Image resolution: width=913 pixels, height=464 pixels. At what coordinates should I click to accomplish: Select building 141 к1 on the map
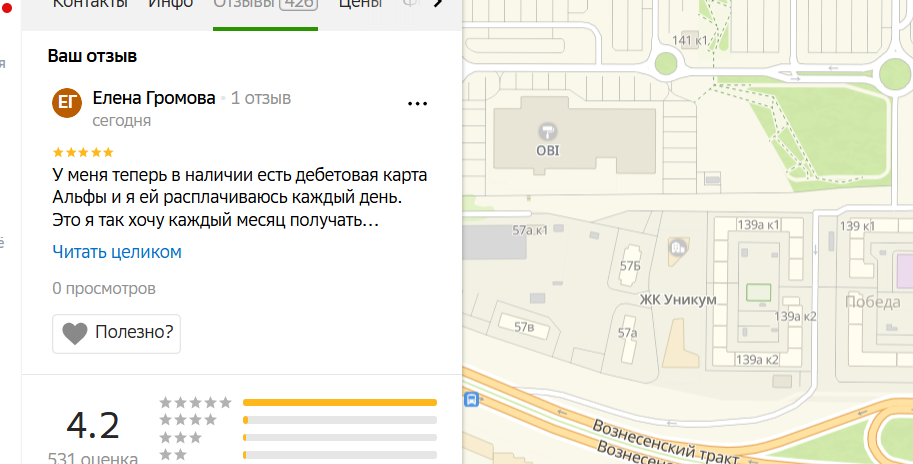(689, 40)
